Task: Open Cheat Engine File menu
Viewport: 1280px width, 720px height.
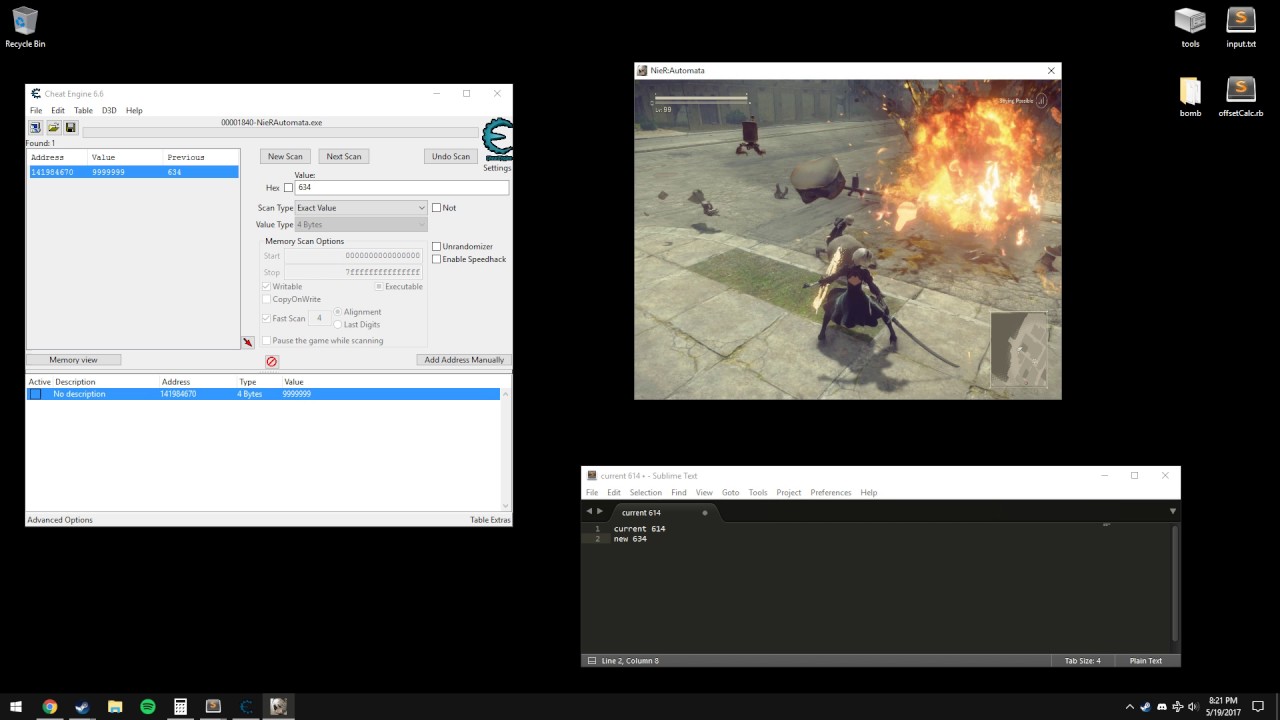Action: [36, 110]
